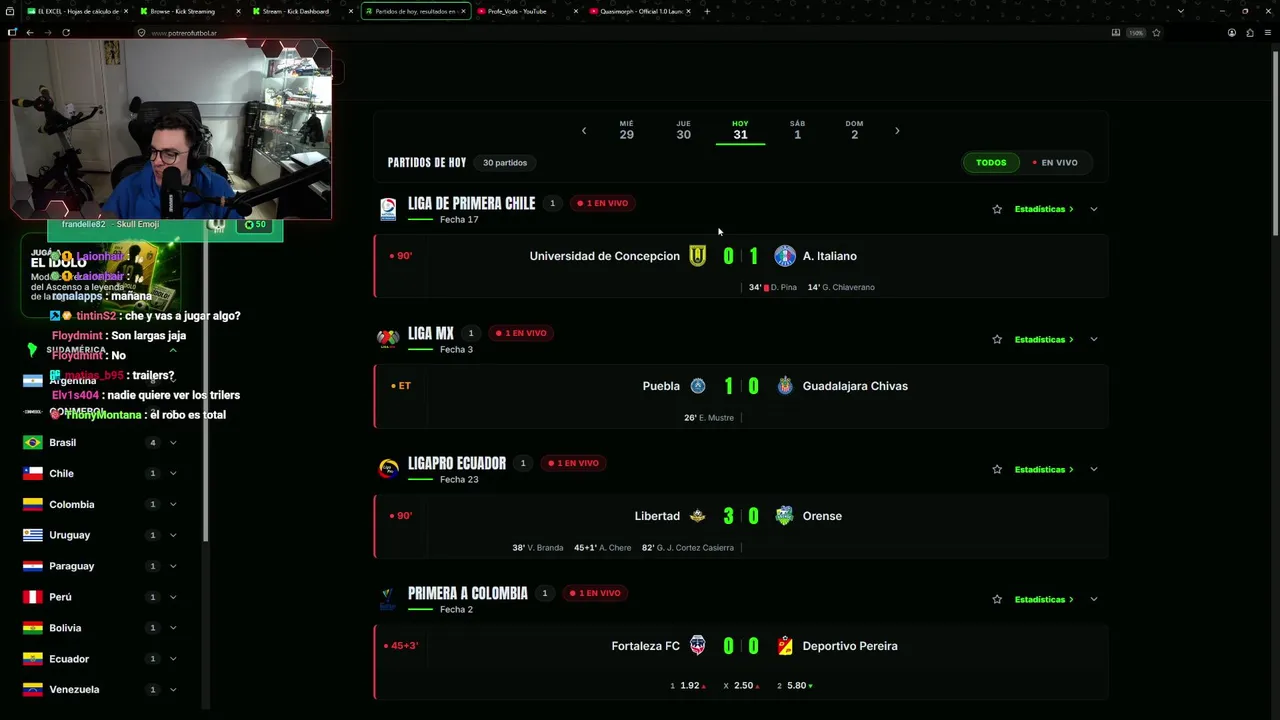Click the A. Italiano team crest
1280x720 pixels.
pos(785,256)
